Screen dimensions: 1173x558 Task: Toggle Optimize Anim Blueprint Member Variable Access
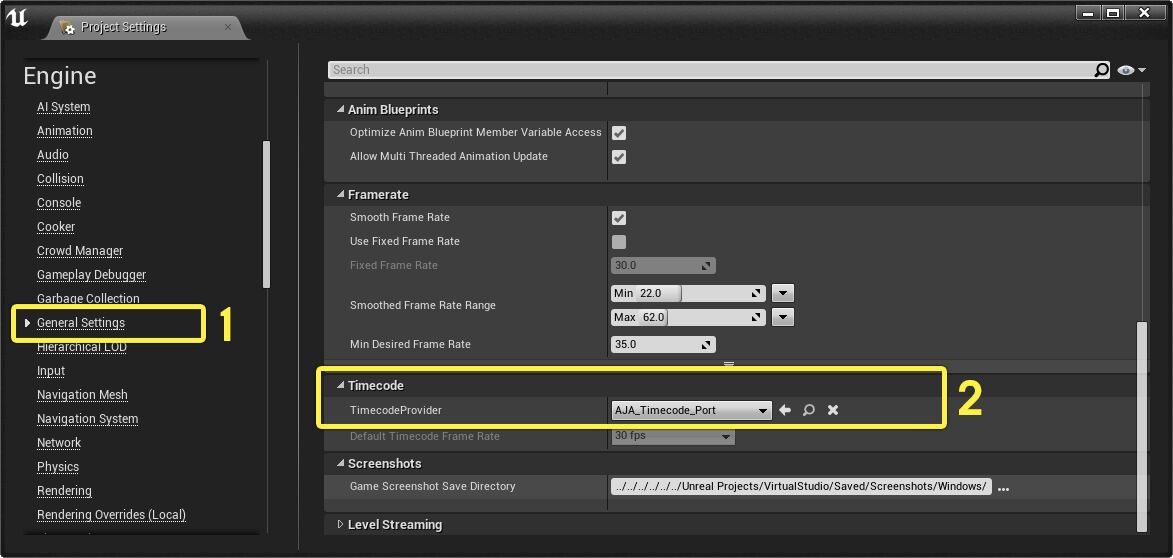pos(619,132)
